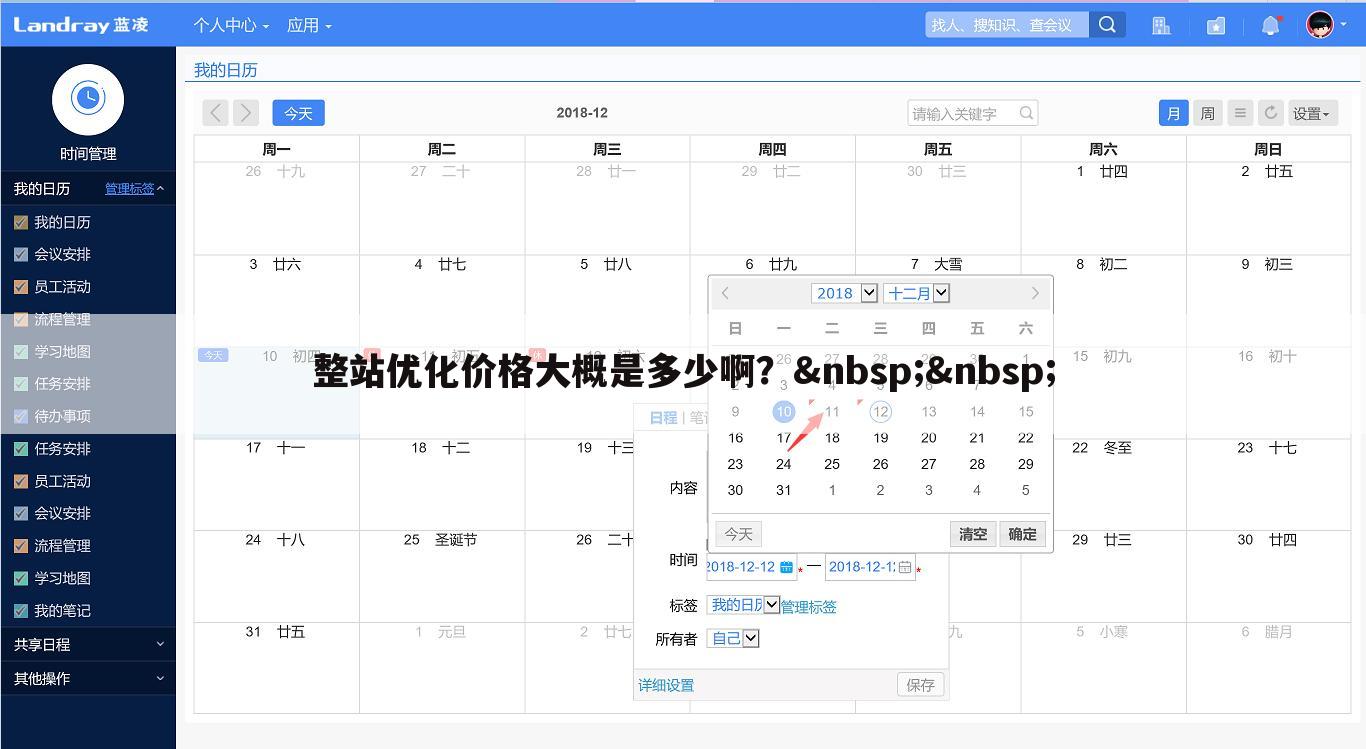Screen dimensions: 1366x749
Task: Toggle 学习地图 checkbox right above 我的笔记
Action: [x=20, y=578]
